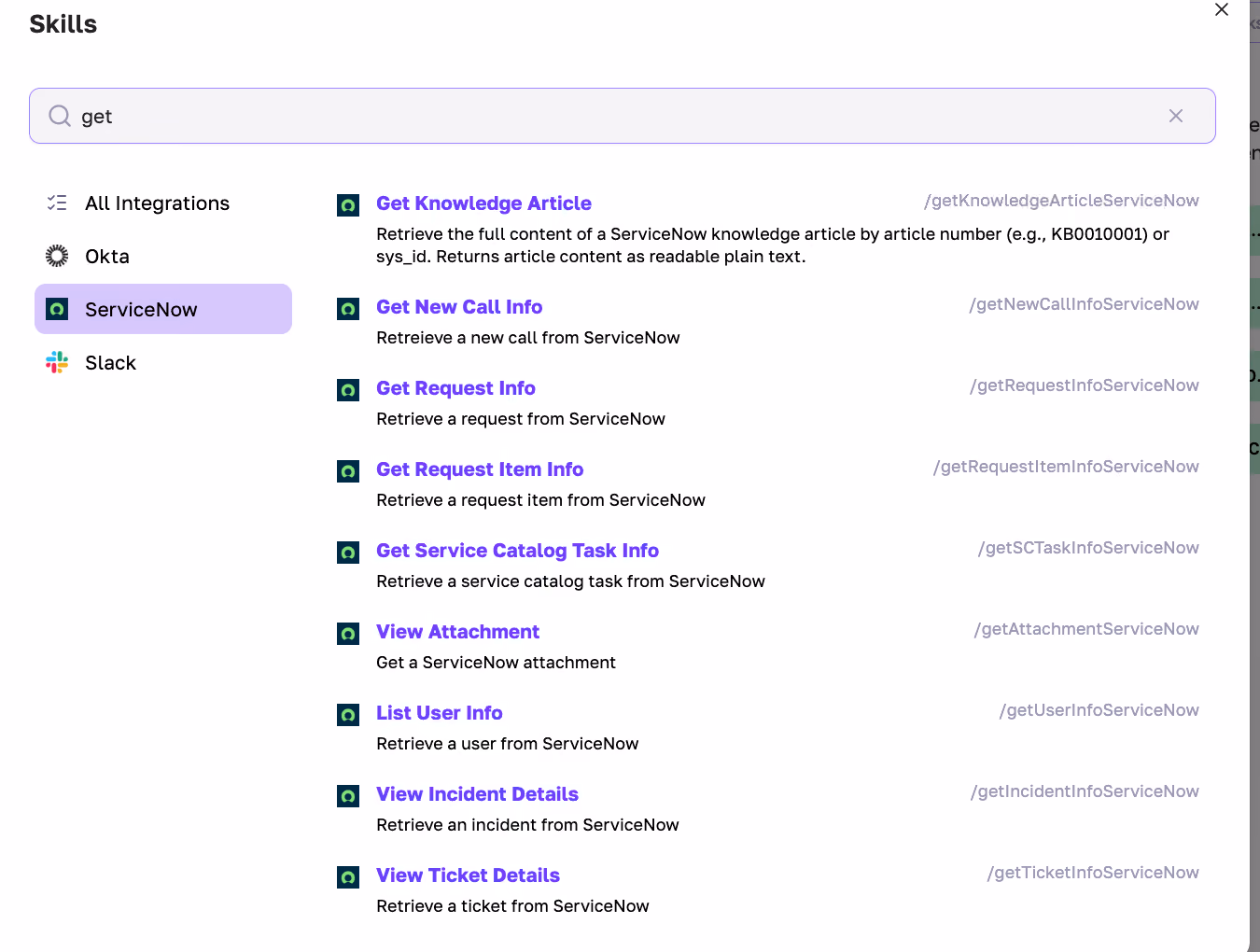Image resolution: width=1260 pixels, height=952 pixels.
Task: Click the /getNewCallInfoServiceNow command text
Action: point(1084,304)
